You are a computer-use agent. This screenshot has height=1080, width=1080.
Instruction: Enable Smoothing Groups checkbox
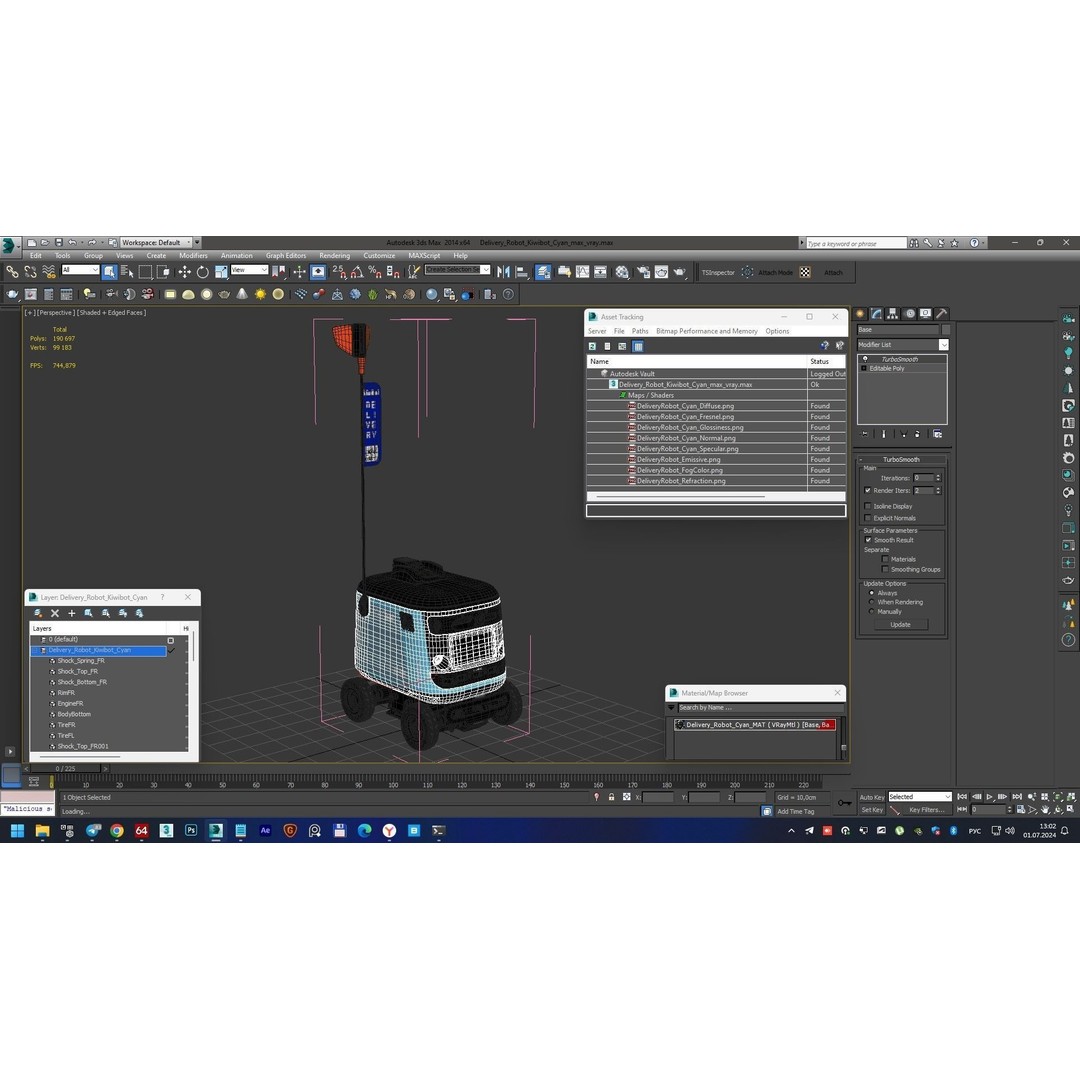885,570
